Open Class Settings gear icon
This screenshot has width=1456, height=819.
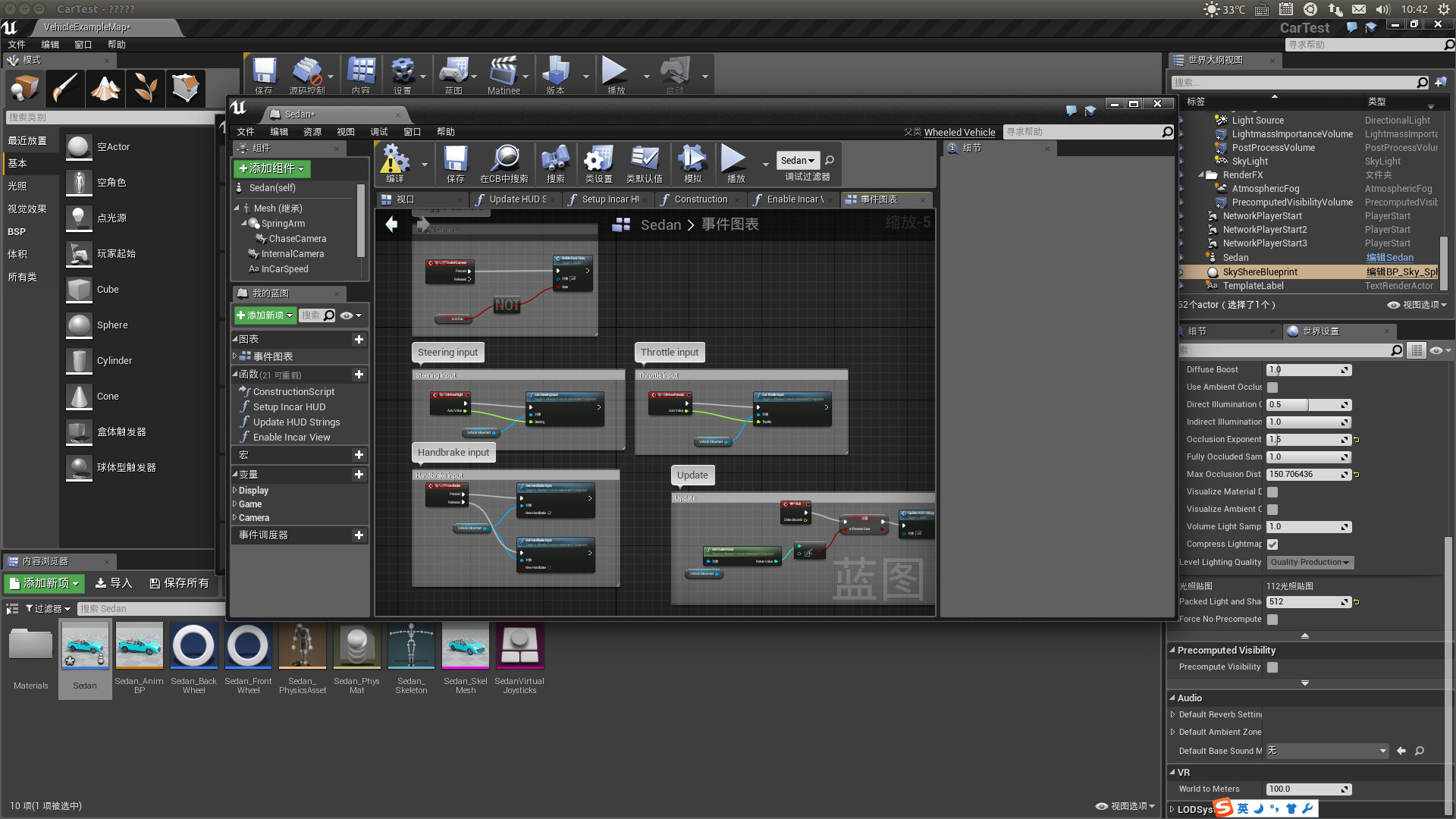coord(598,163)
